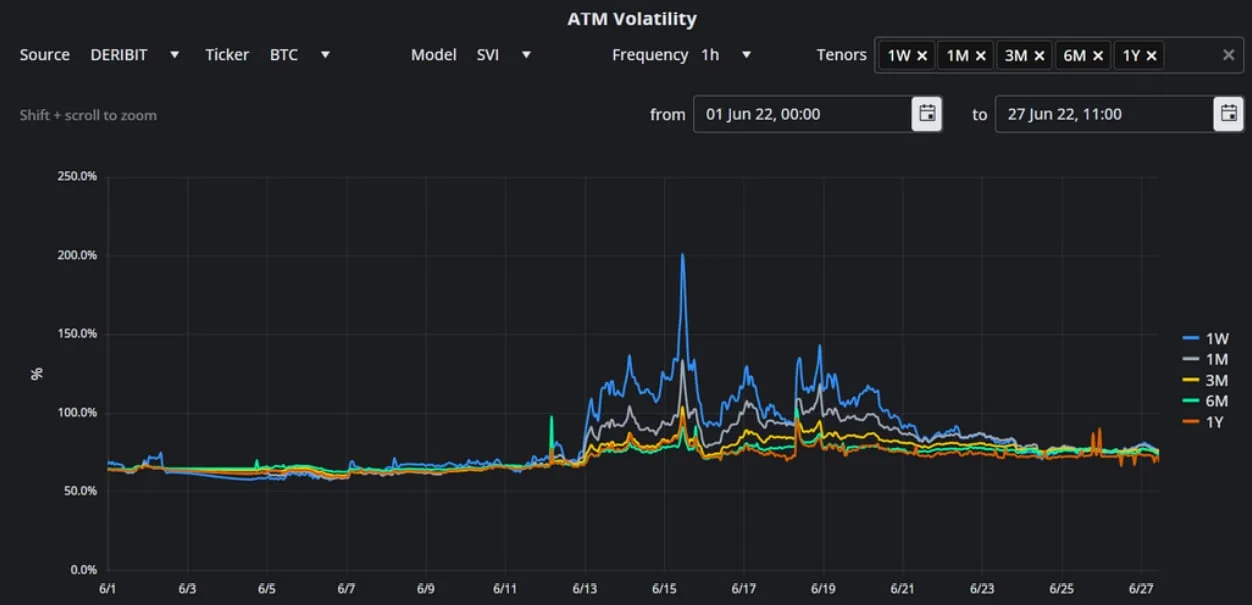Click the 150.0% y-axis label
Viewport: 1252px width, 605px height.
[77, 334]
